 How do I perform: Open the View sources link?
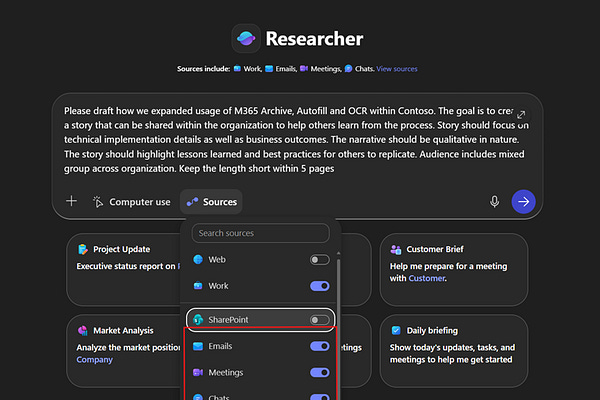[x=397, y=69]
